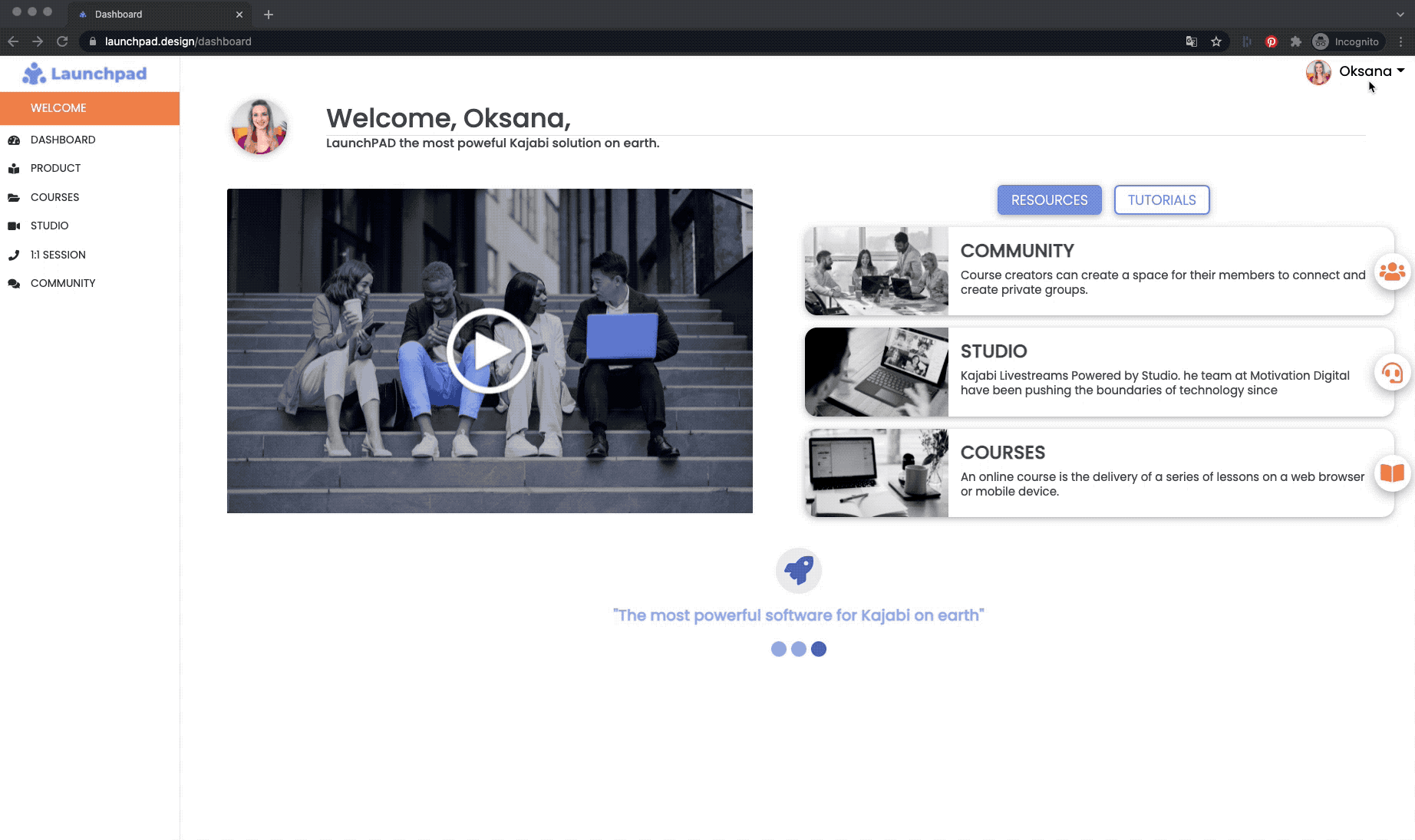1415x840 pixels.
Task: Close the Dashboard browser tab
Action: tap(239, 15)
